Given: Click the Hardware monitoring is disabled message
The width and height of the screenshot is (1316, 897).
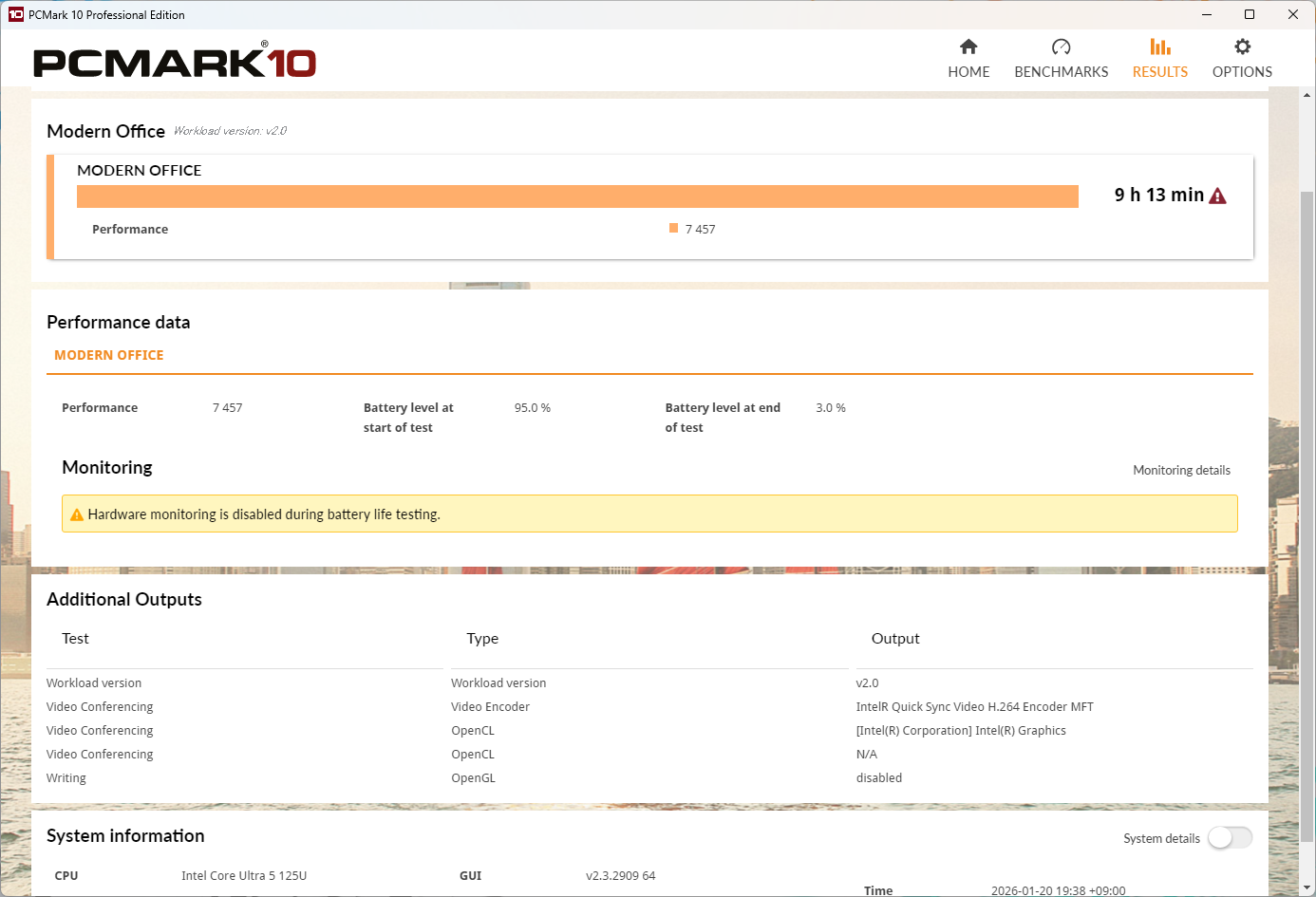Looking at the screenshot, I should point(264,514).
